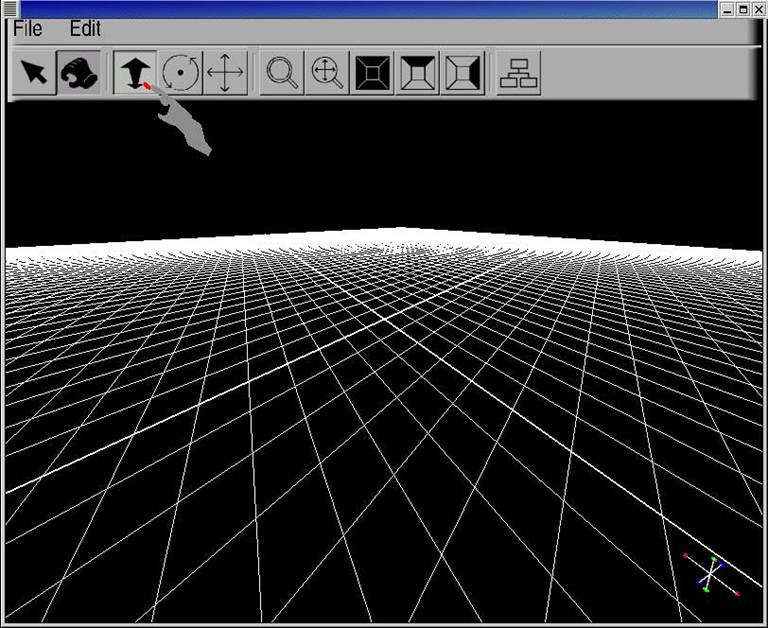Open the Edit menu
768x628 pixels.
(x=85, y=28)
